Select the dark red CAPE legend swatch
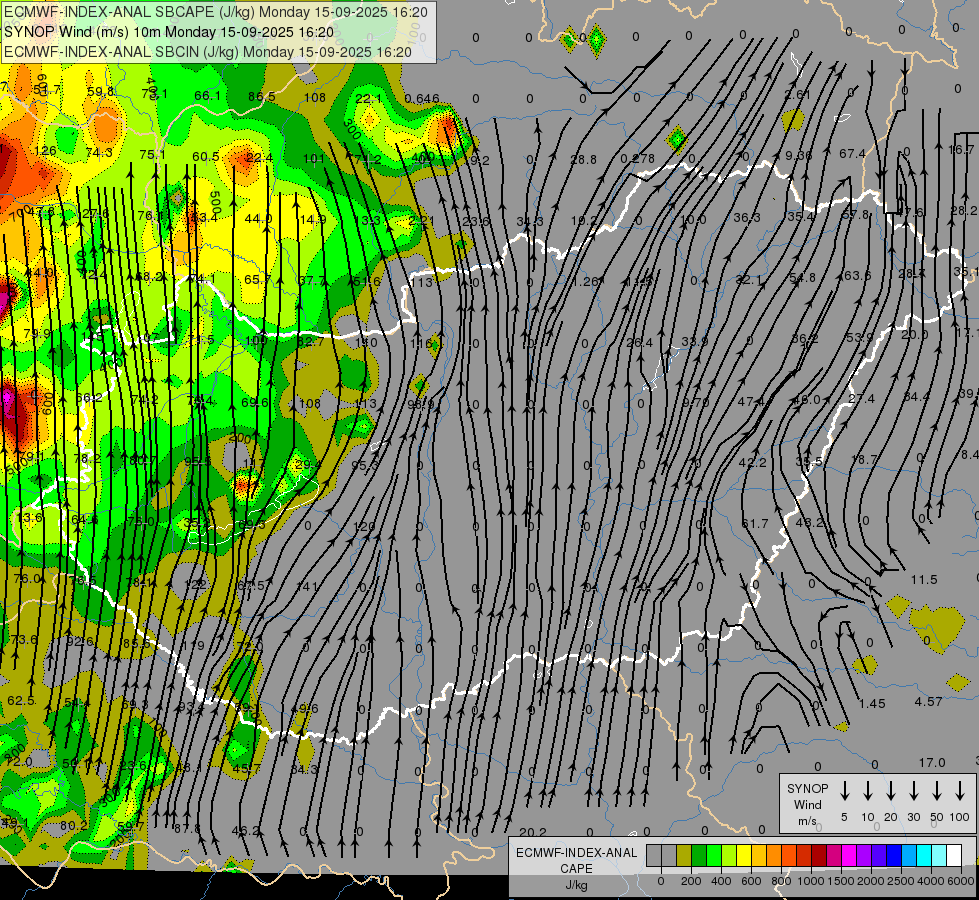This screenshot has width=979, height=900. [x=819, y=855]
